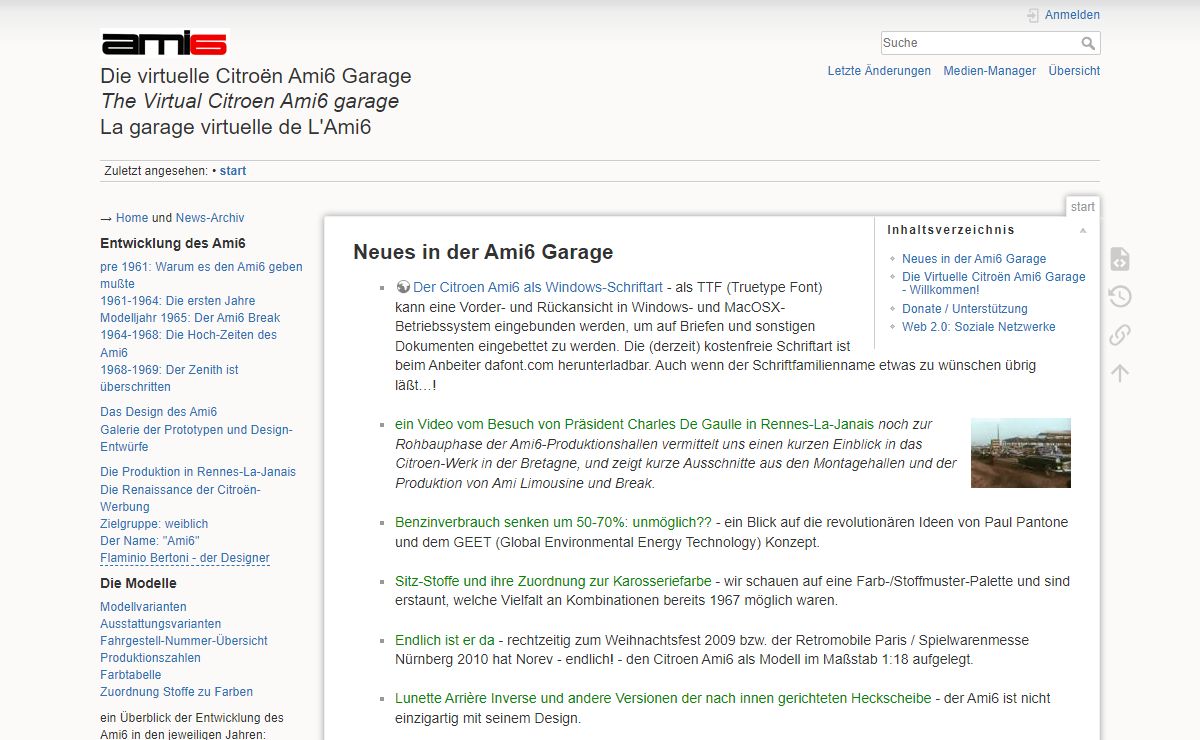Click the 'Neues in der Ami6 Garage' page heading

tap(483, 252)
